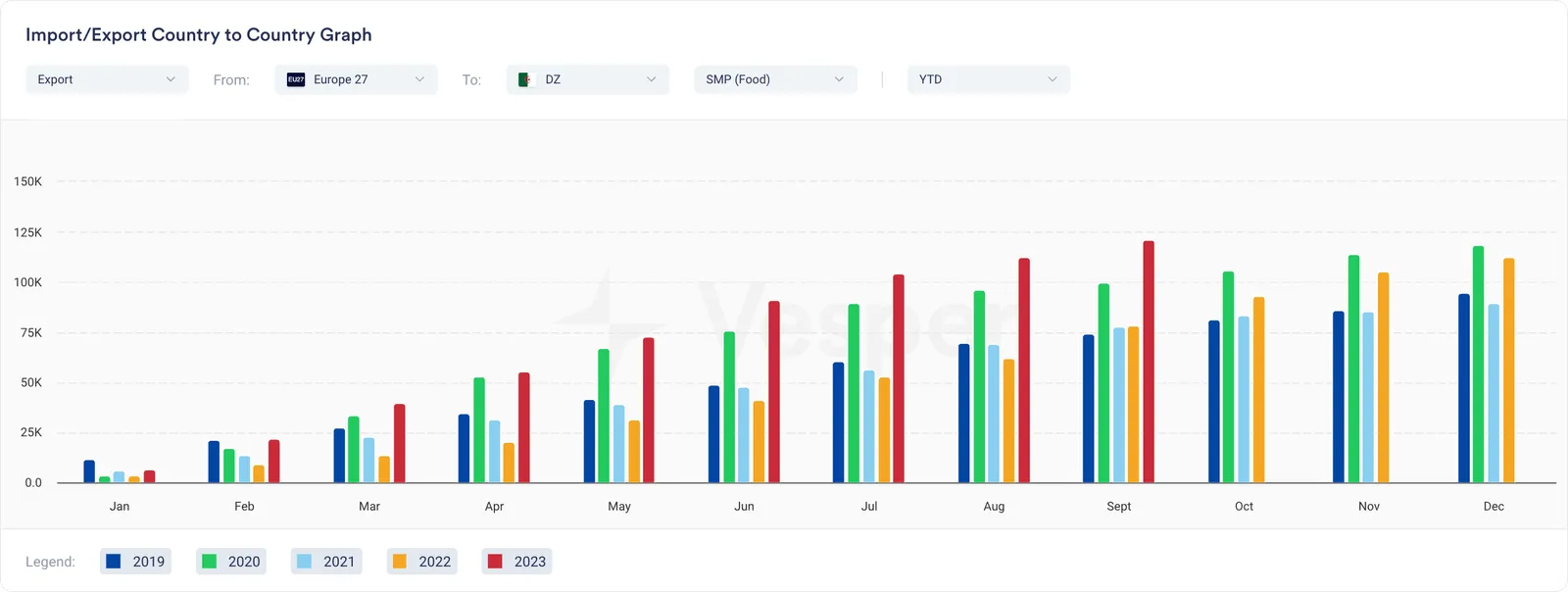Screen dimensions: 1568x592
Task: Toggle the 2020 legend series
Action: pos(231,562)
